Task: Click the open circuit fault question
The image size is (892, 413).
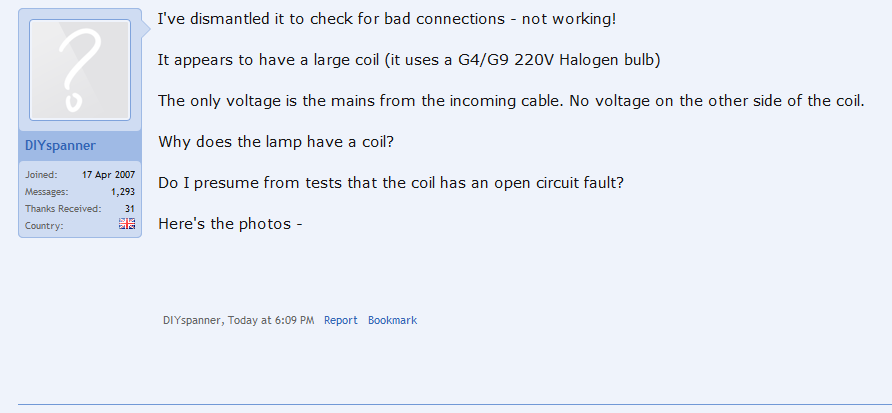Action: coord(391,183)
